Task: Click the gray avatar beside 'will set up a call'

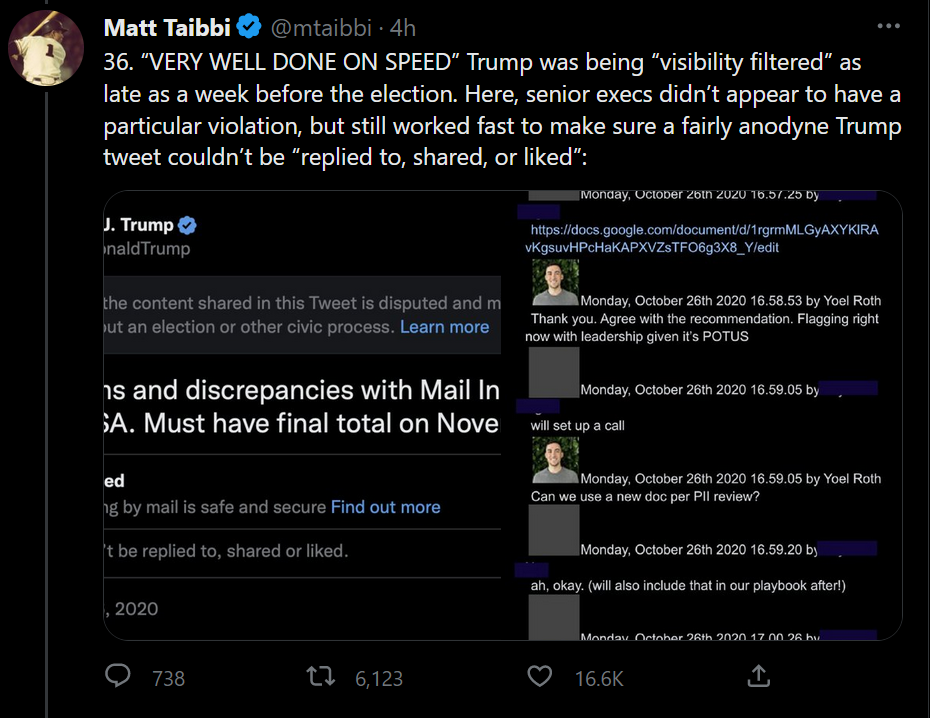Action: pyautogui.click(x=554, y=373)
